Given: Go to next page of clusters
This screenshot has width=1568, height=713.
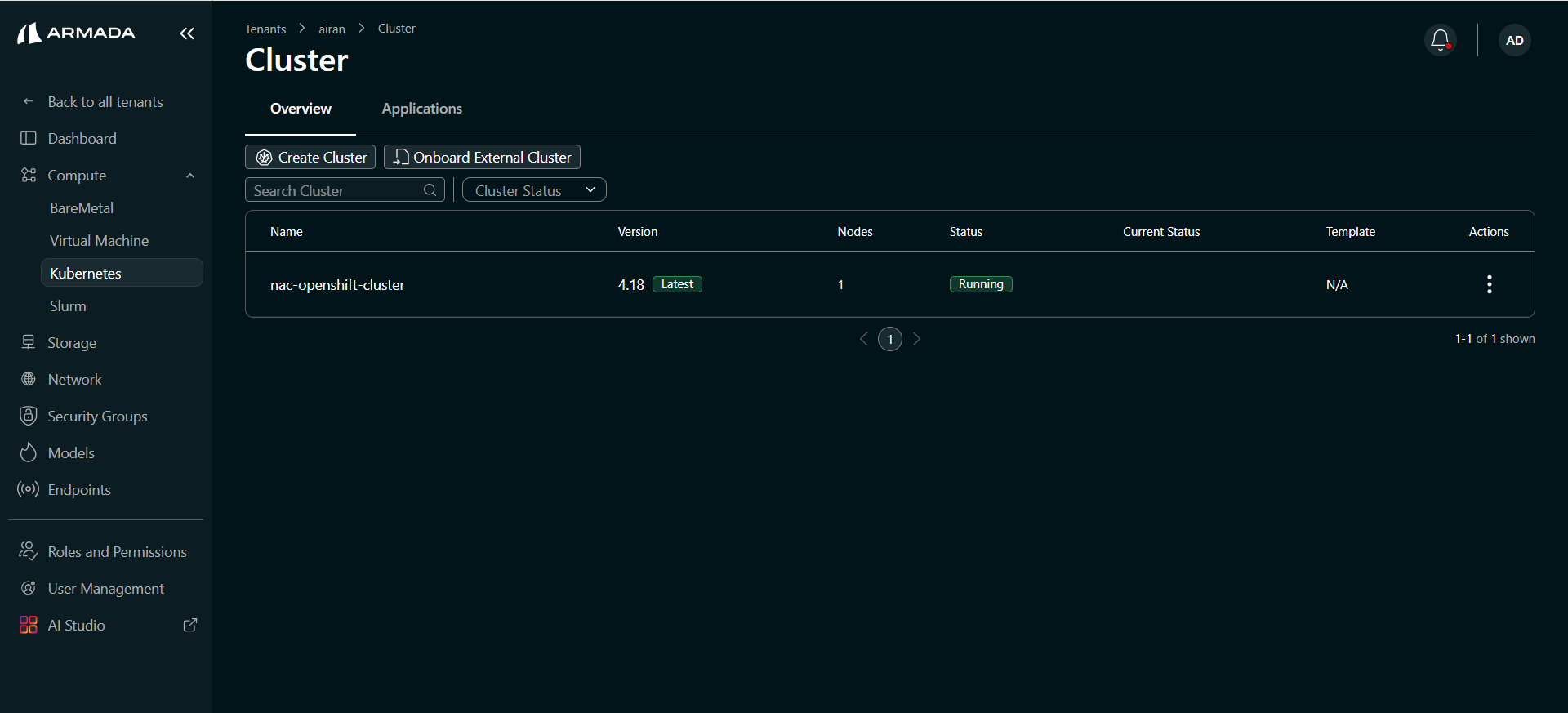Looking at the screenshot, I should click(x=916, y=339).
